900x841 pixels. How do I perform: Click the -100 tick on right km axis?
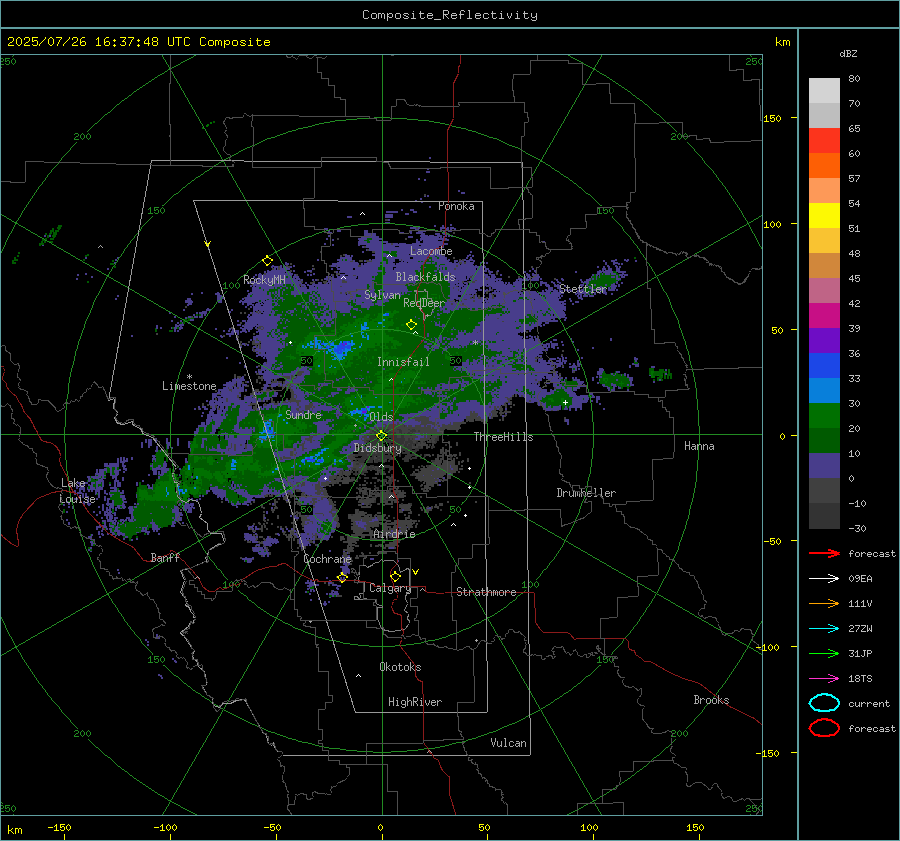767,647
